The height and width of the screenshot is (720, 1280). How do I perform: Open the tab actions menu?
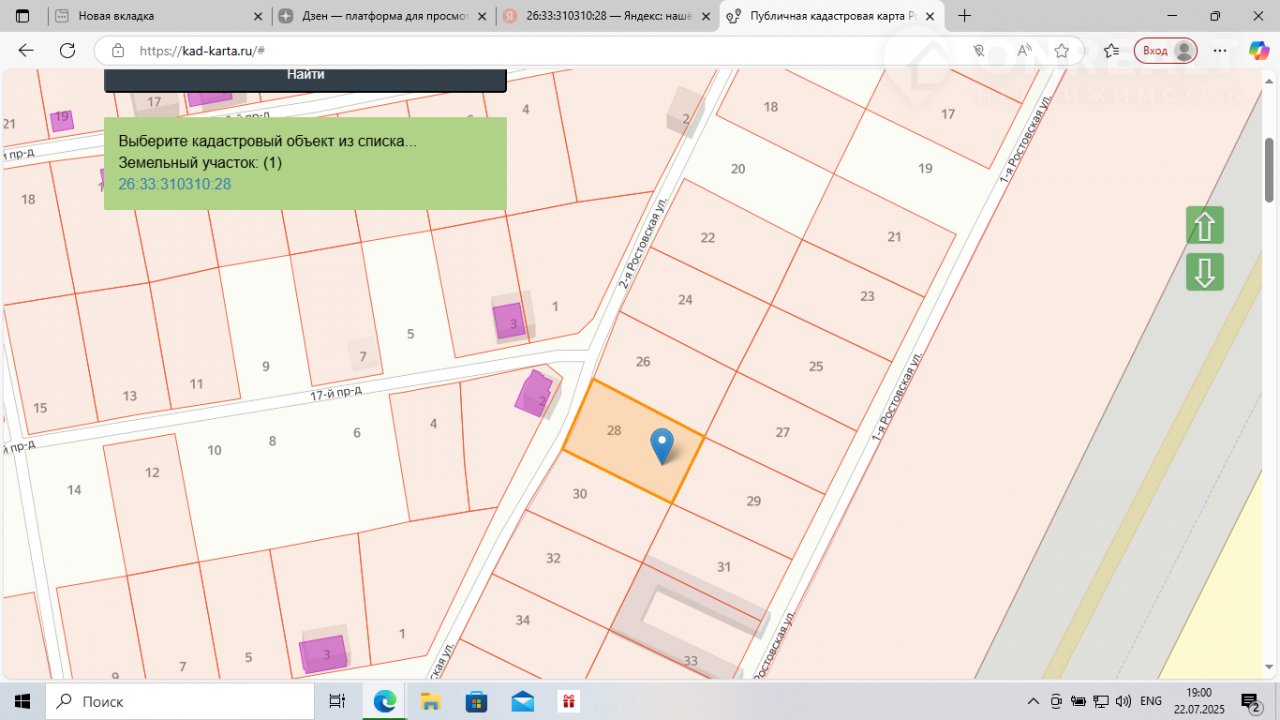tap(22, 16)
